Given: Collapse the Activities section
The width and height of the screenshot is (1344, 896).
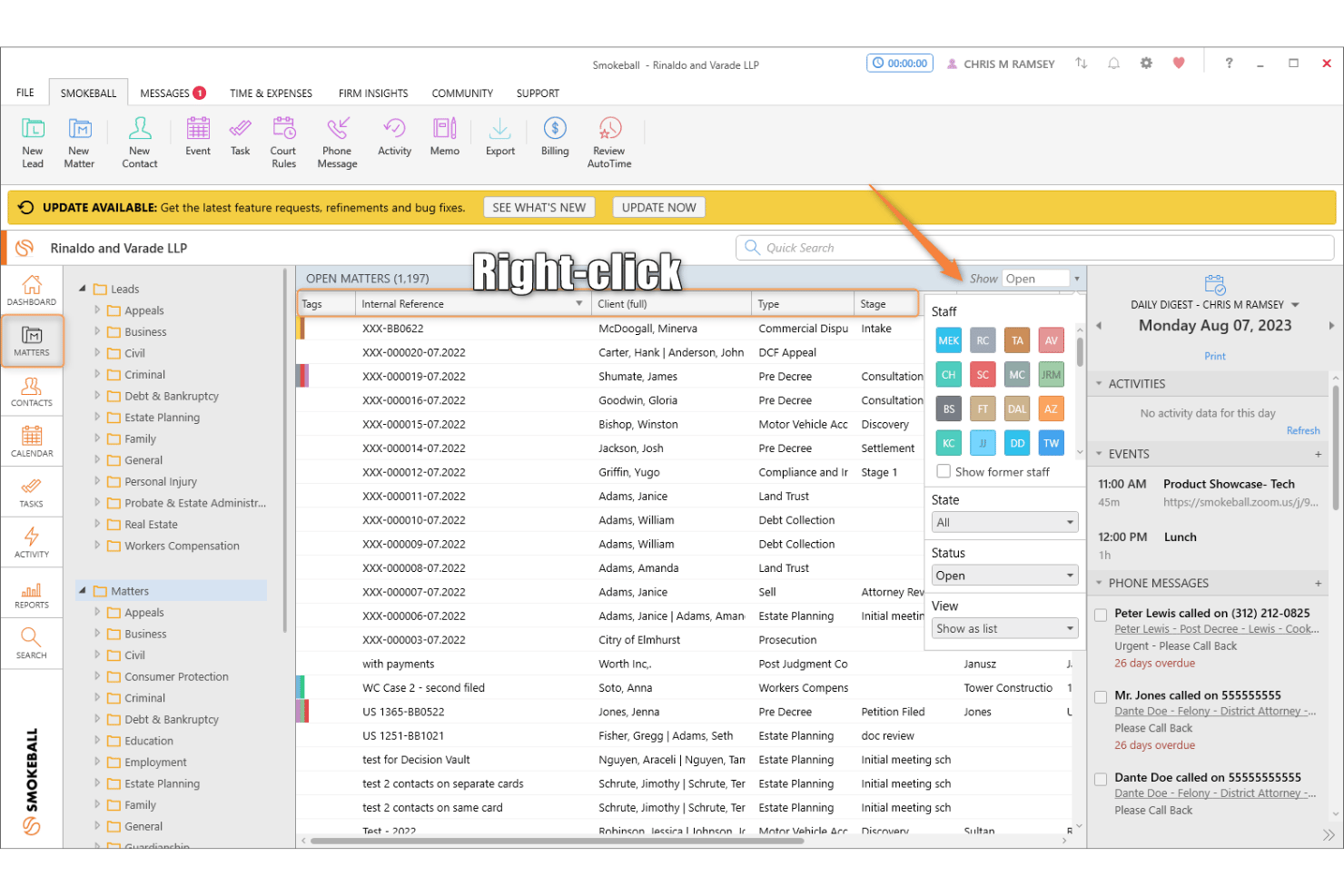Looking at the screenshot, I should [x=1099, y=383].
